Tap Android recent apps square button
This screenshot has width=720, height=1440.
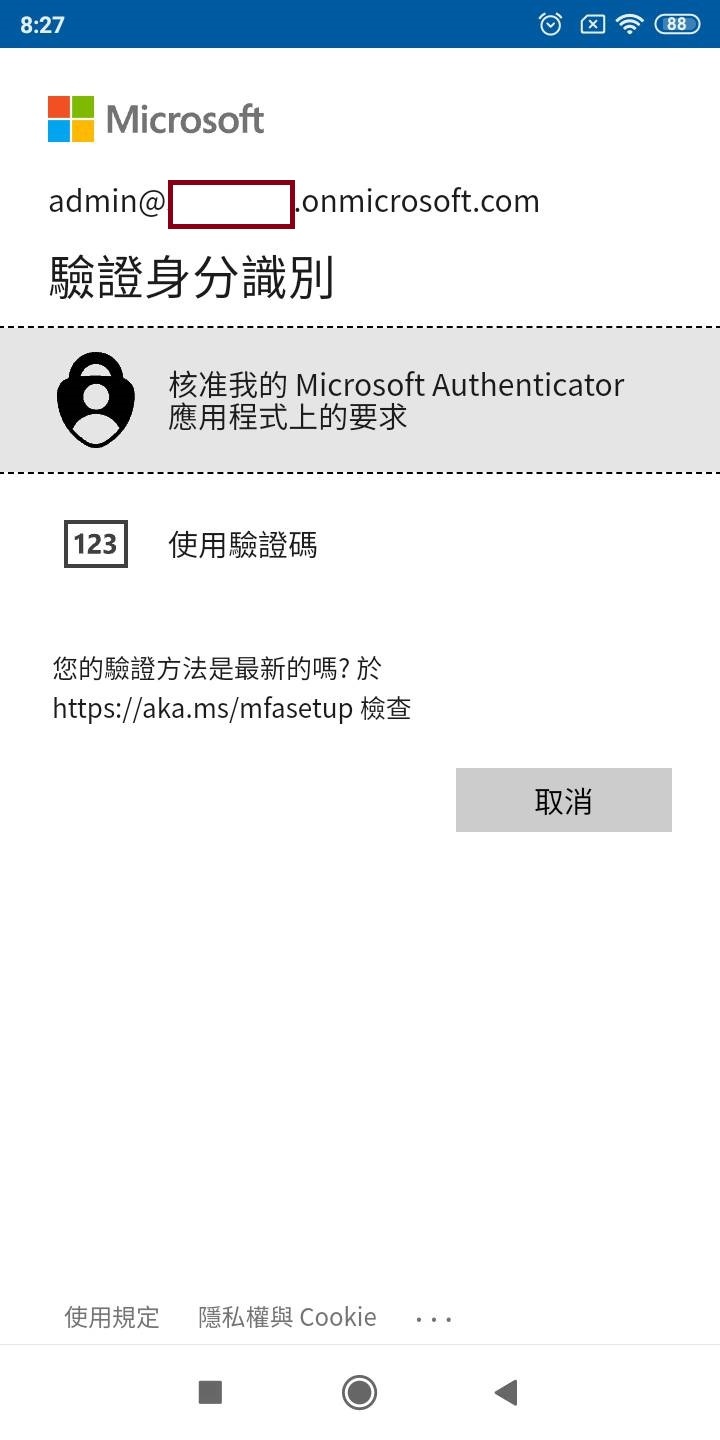tap(210, 1392)
